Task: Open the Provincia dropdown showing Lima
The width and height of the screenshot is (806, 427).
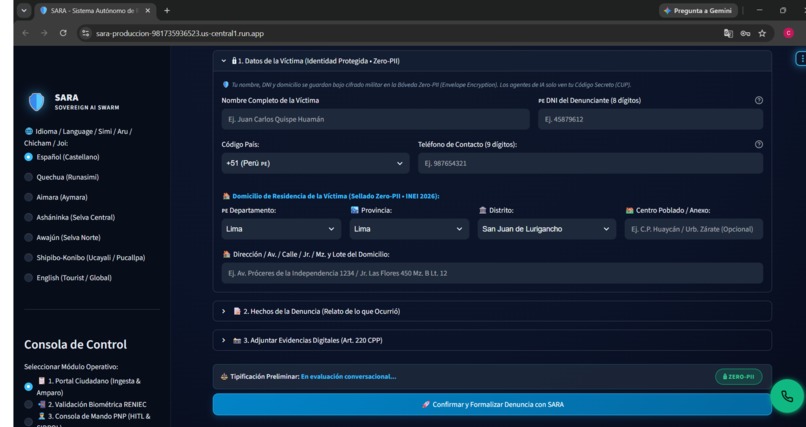Action: (x=409, y=229)
